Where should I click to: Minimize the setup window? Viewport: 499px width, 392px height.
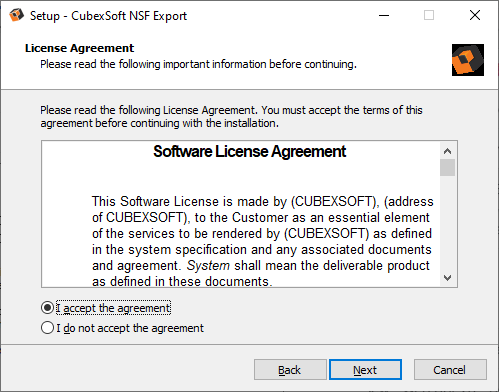384,15
